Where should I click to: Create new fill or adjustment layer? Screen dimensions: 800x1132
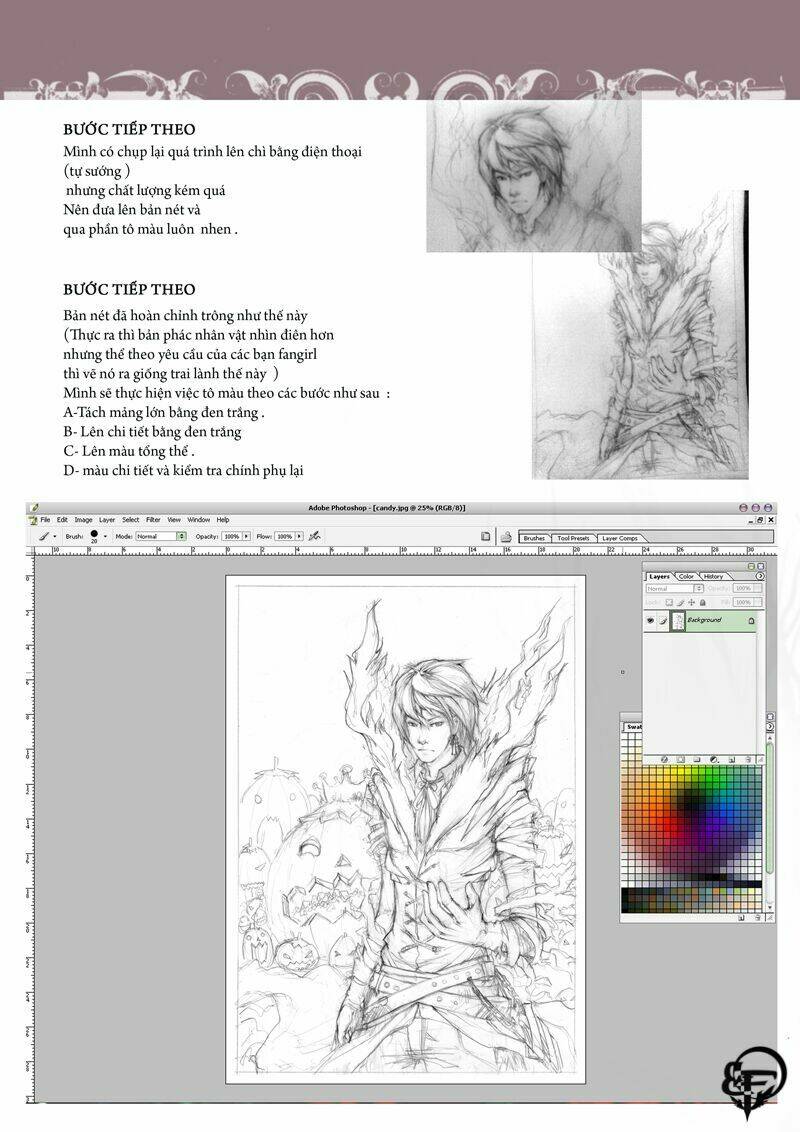coord(713,760)
